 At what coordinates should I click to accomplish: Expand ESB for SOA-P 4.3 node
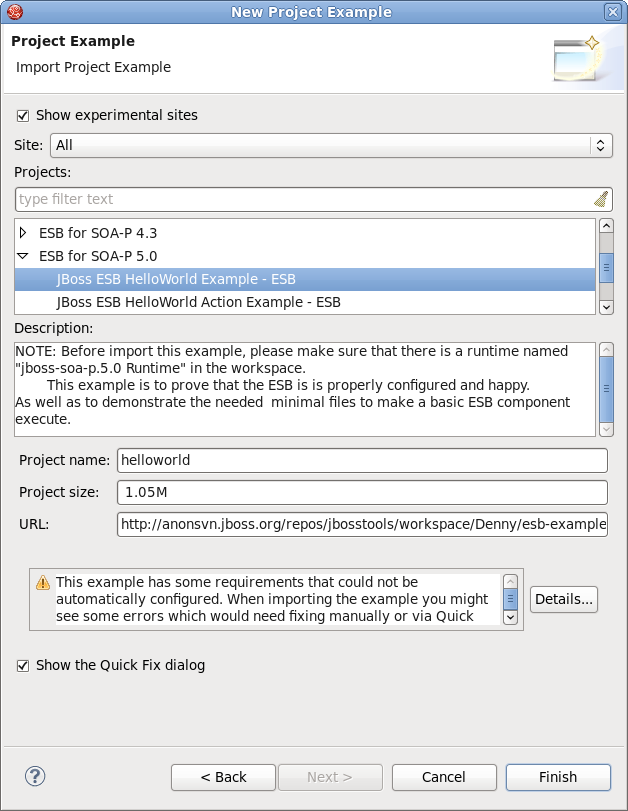pos(23,233)
